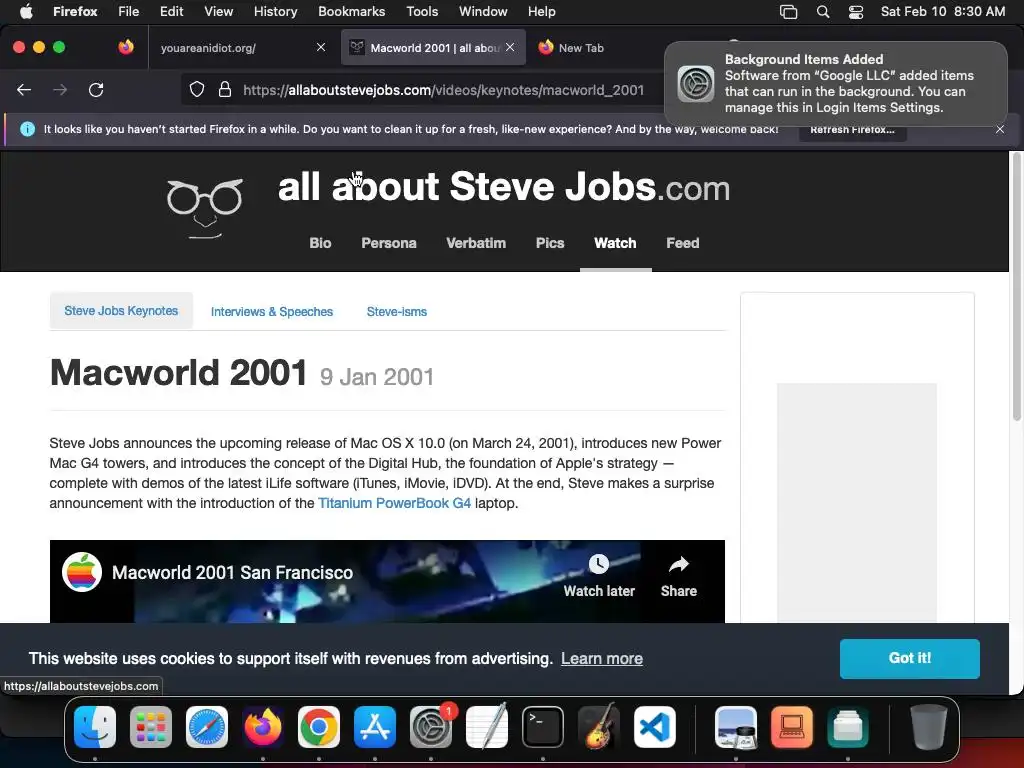Close the Macworld 2001 tab

point(510,47)
